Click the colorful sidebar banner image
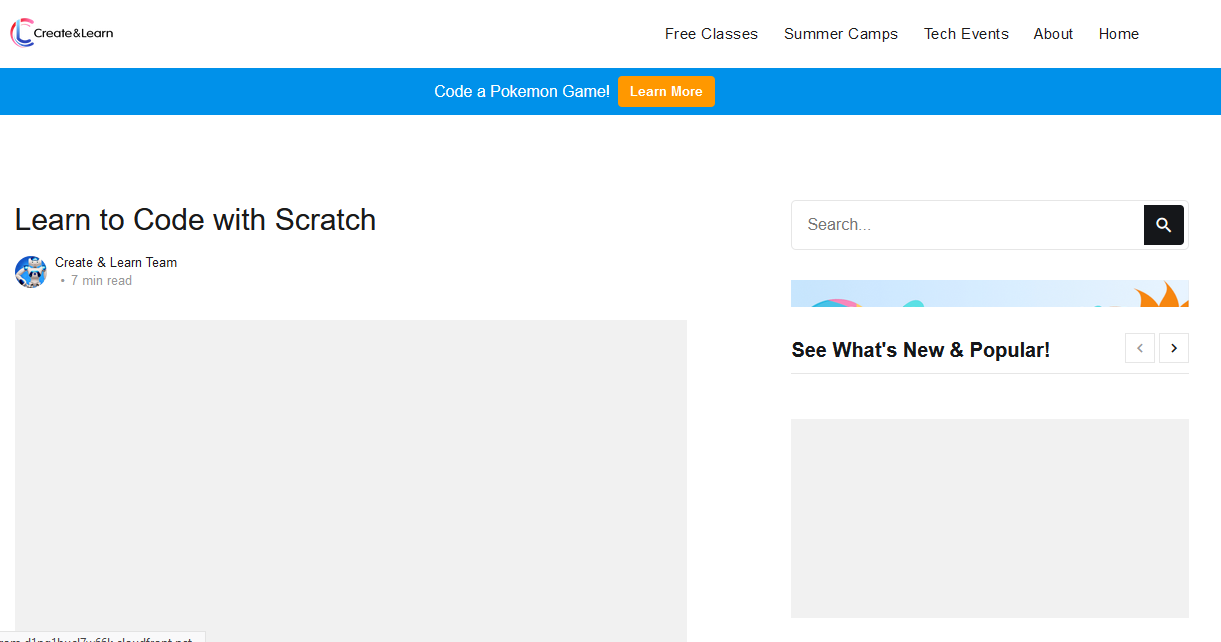Viewport: 1221px width, 642px height. (990, 293)
